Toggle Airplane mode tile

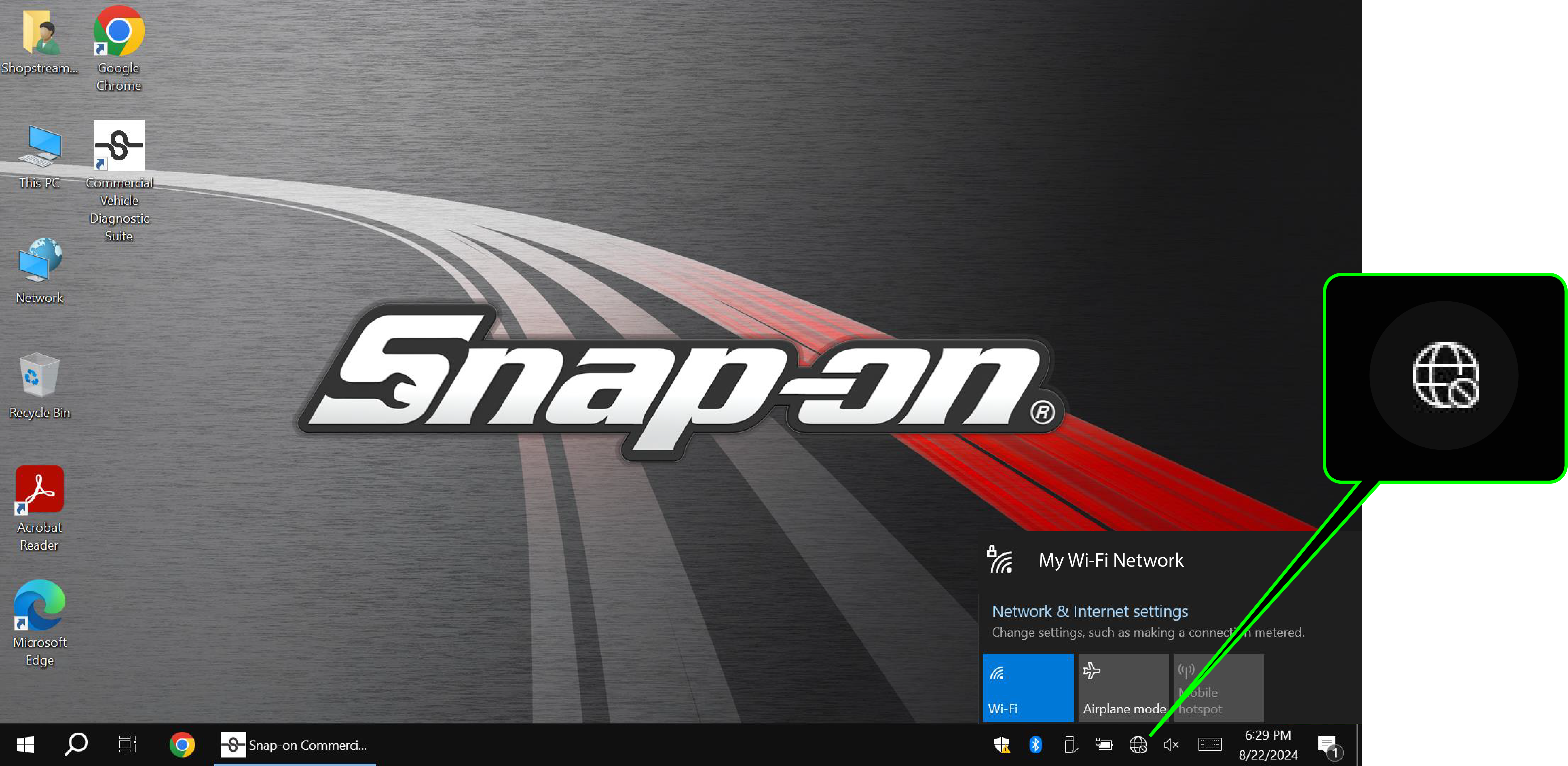click(1123, 687)
